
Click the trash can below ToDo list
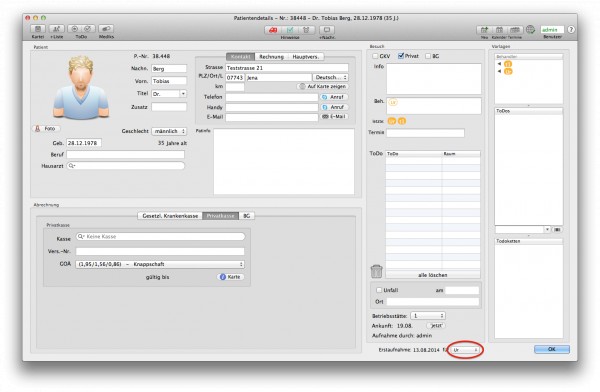click(377, 271)
